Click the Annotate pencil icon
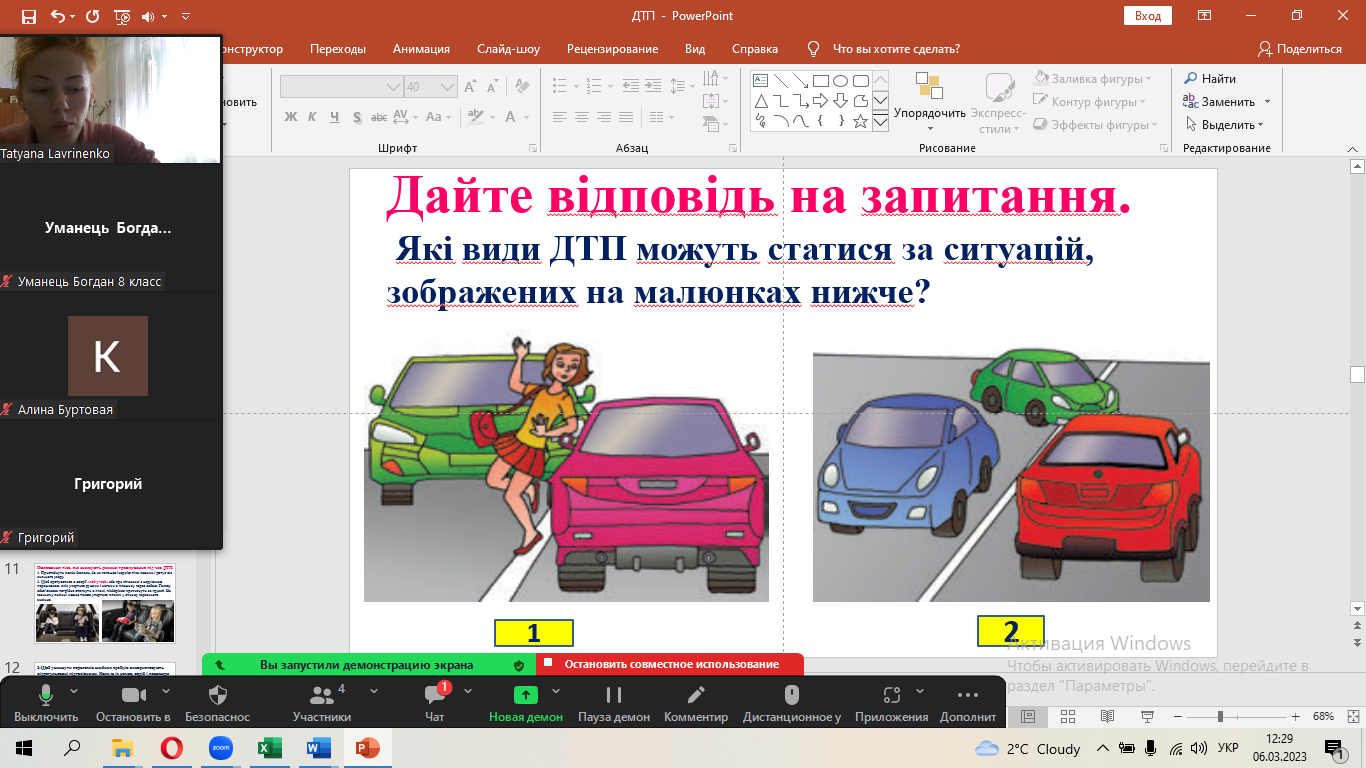 (695, 696)
